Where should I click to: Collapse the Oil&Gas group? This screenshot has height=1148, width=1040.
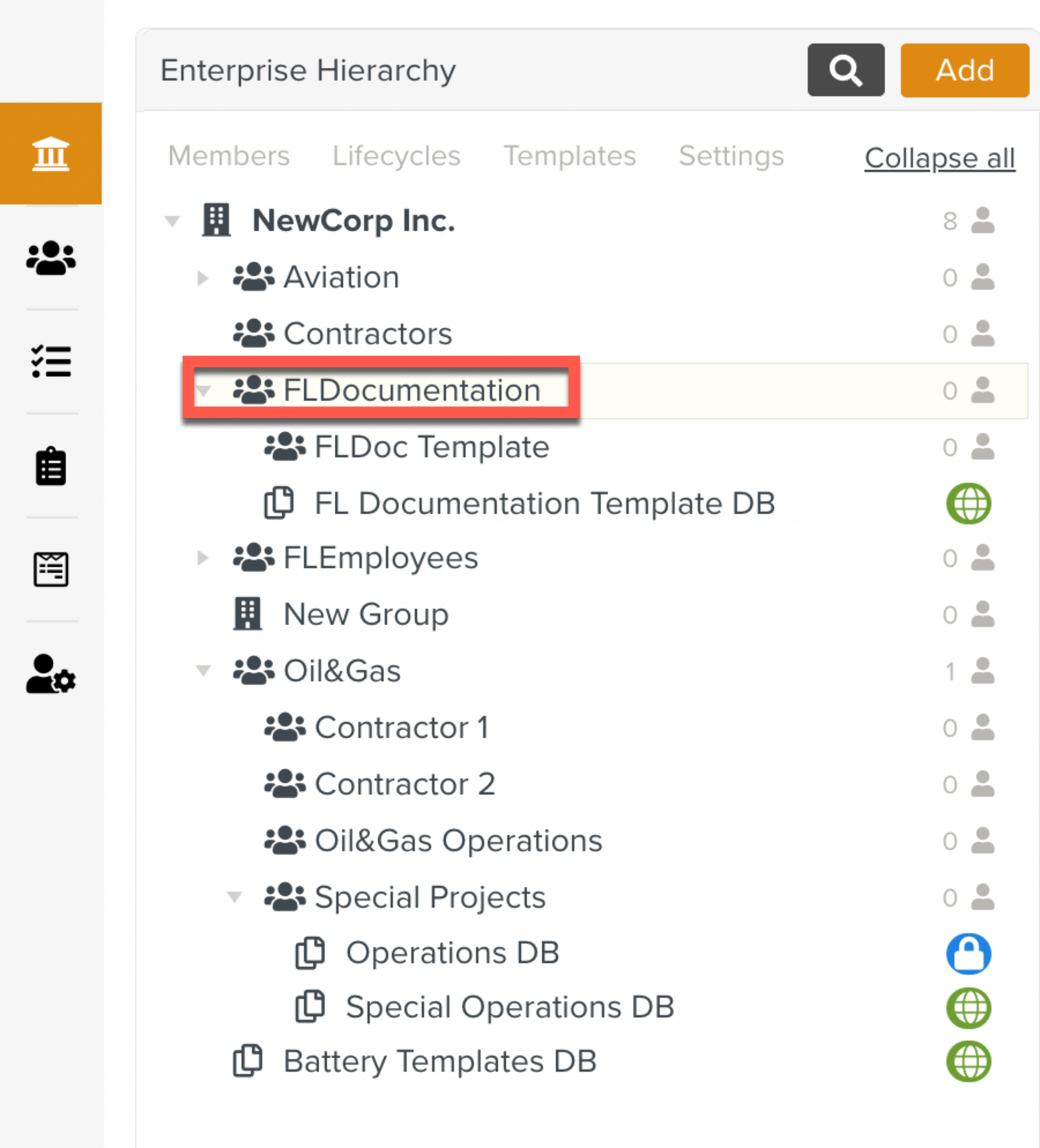click(203, 671)
